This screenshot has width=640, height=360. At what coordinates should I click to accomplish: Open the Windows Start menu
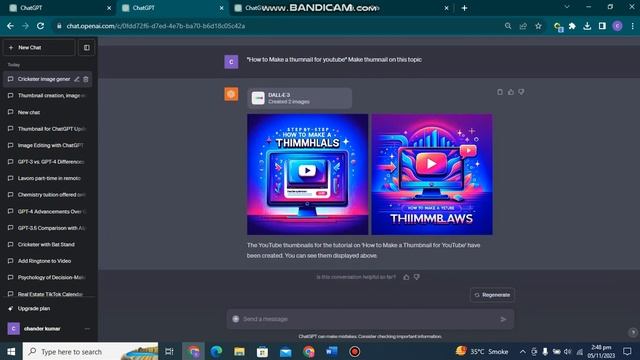(x=11, y=351)
